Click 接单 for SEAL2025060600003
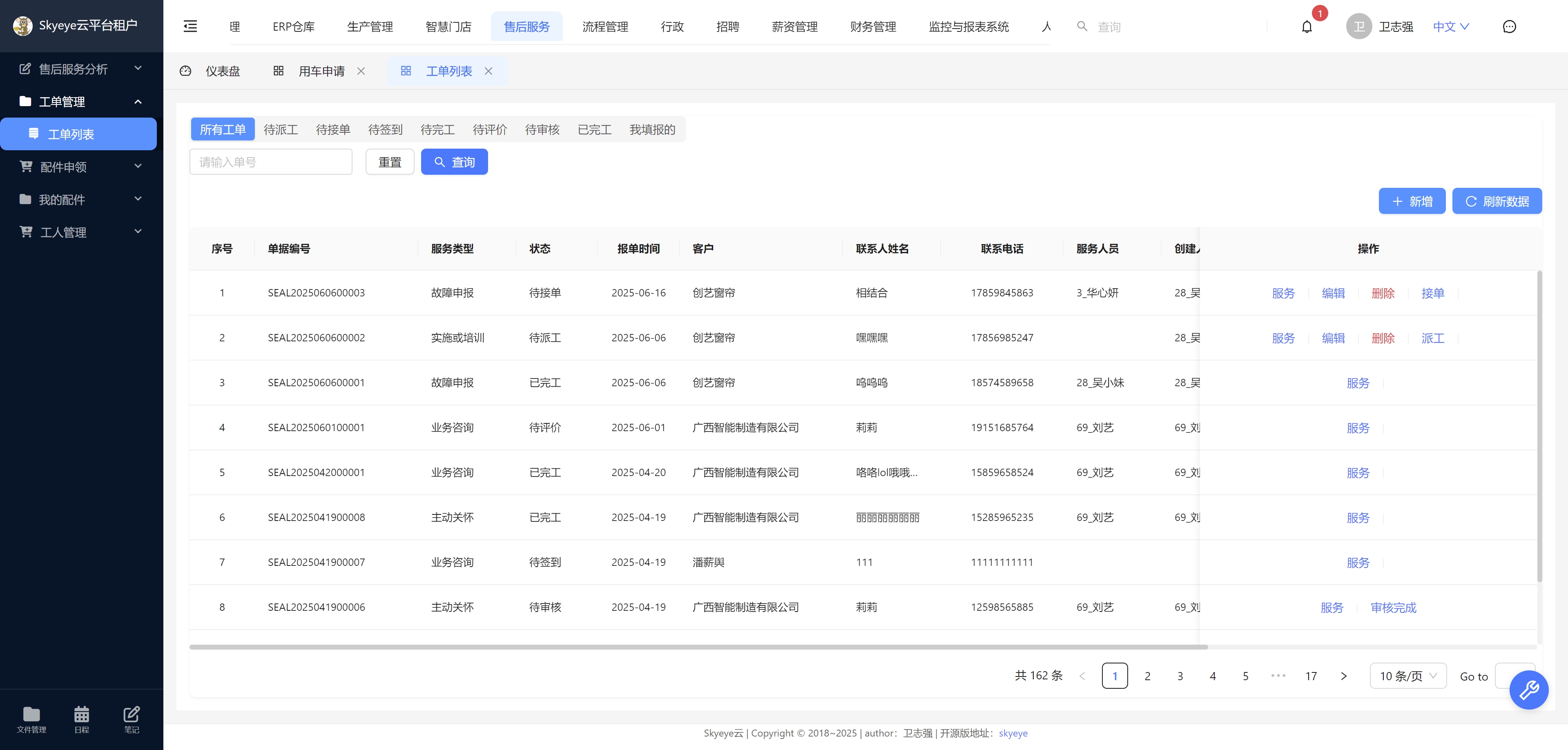The image size is (1568, 750). [1432, 293]
